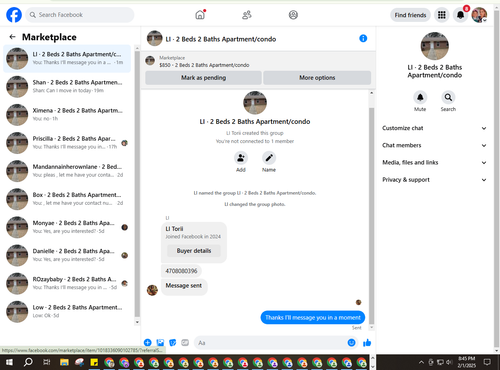Viewport: 500px width, 370px height.
Task: Open File Explorer from taskbar
Action: (64, 362)
